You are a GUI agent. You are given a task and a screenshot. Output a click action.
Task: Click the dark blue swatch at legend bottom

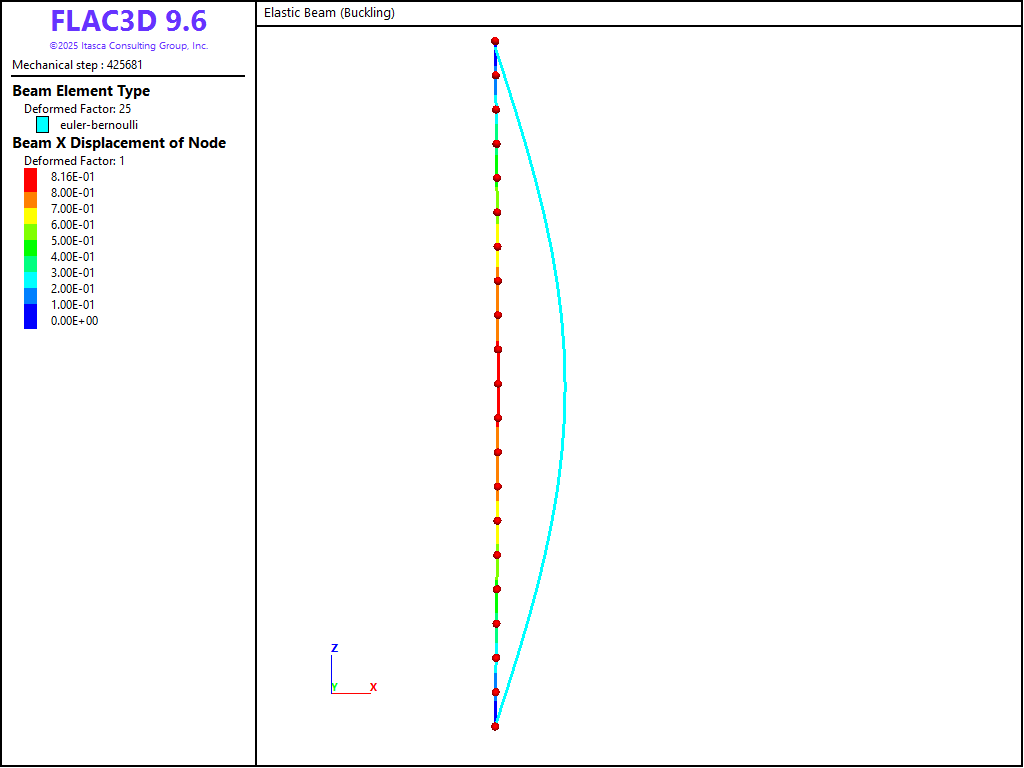(x=30, y=317)
